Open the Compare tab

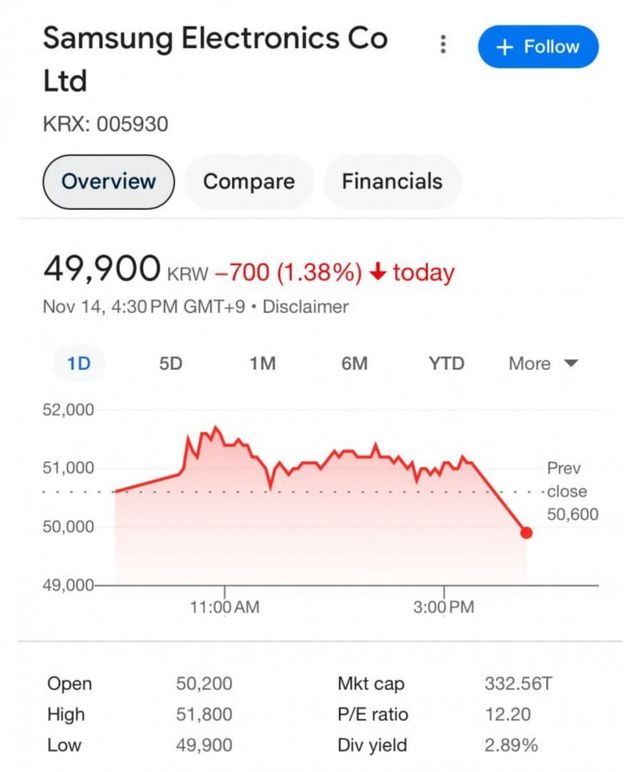[x=249, y=182]
